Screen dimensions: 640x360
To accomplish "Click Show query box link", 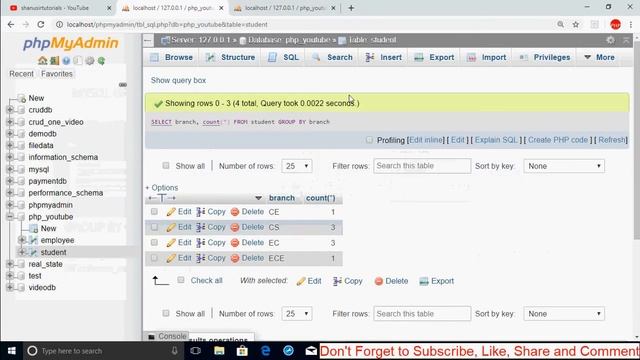I will [x=178, y=80].
